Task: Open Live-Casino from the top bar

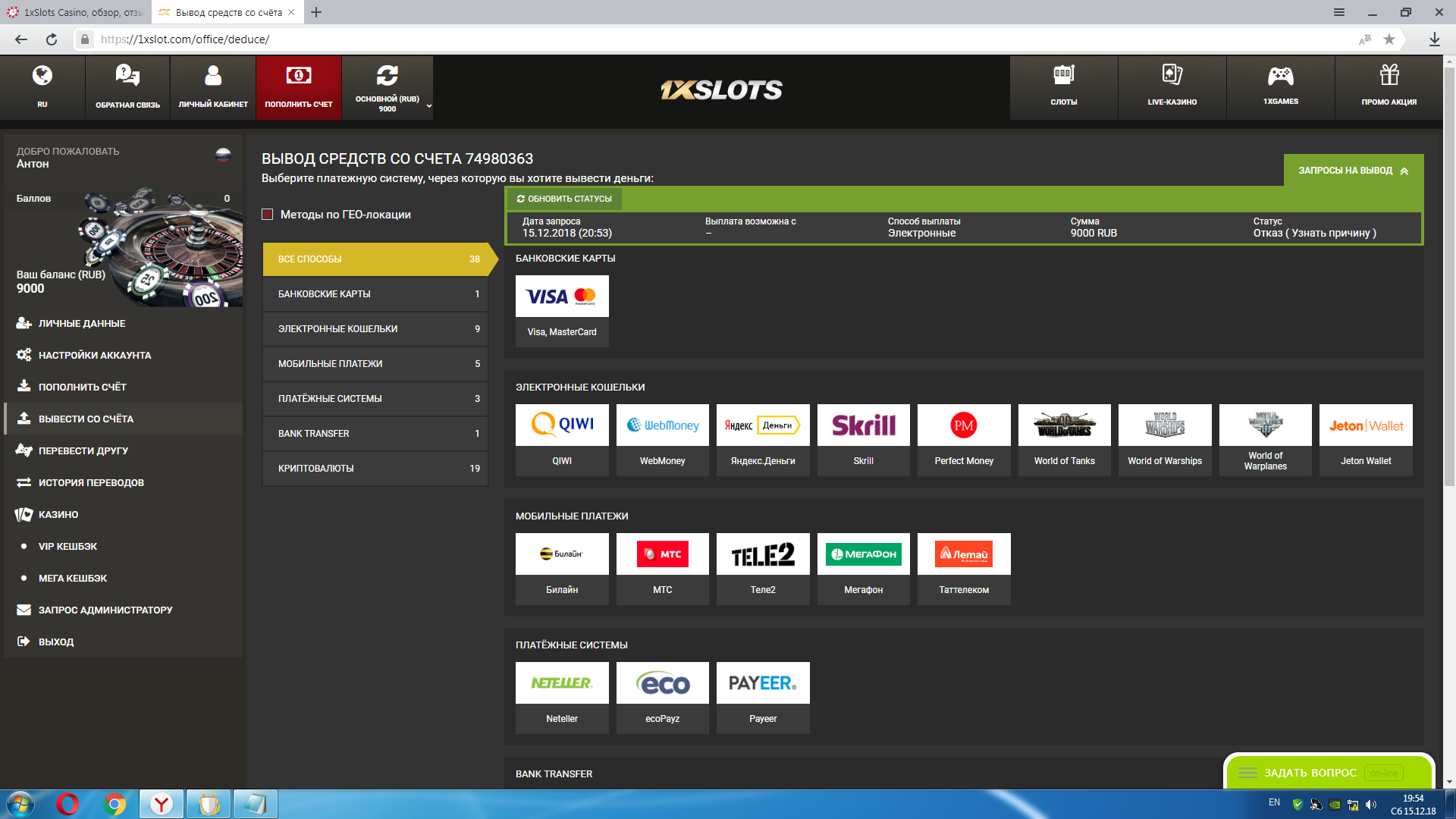Action: tap(1172, 76)
